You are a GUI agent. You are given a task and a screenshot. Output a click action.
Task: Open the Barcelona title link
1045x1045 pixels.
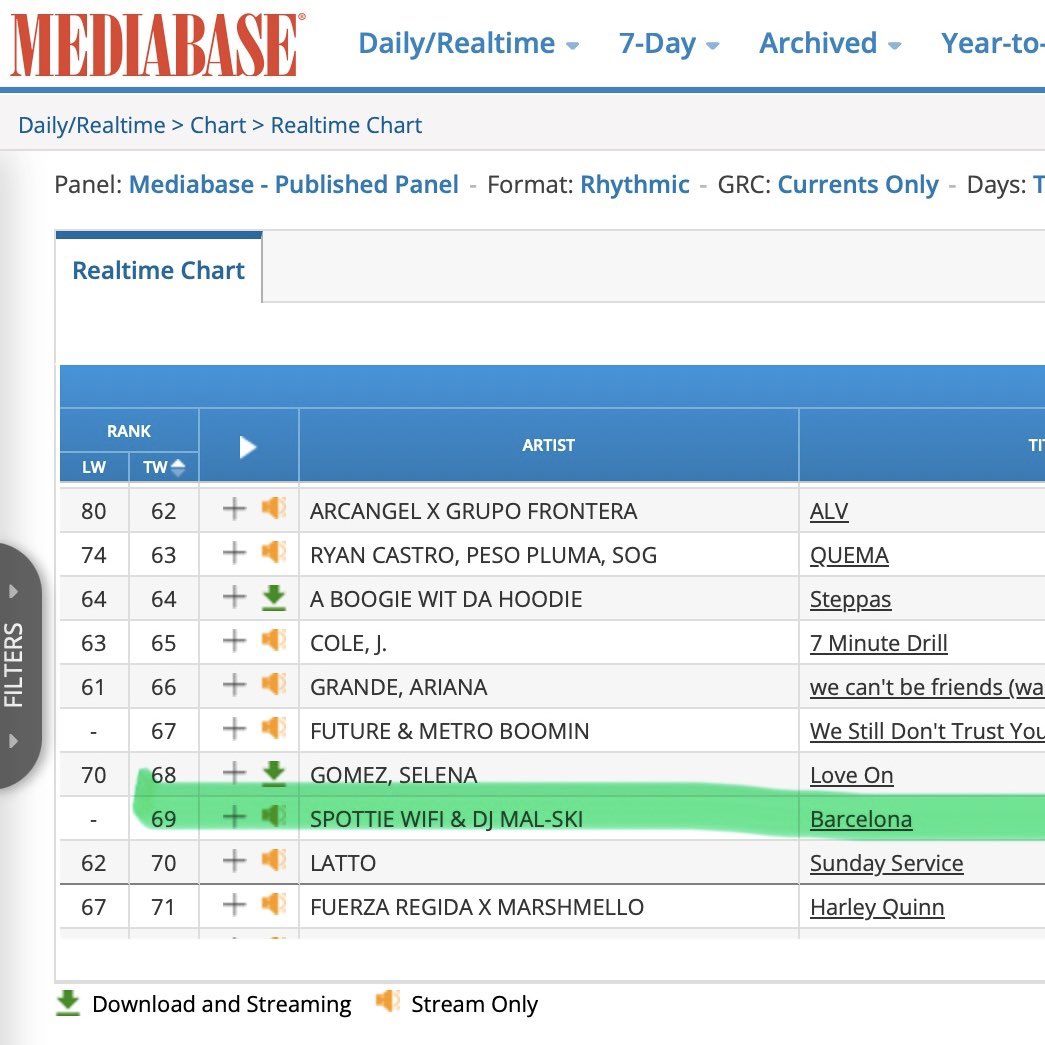[x=860, y=819]
